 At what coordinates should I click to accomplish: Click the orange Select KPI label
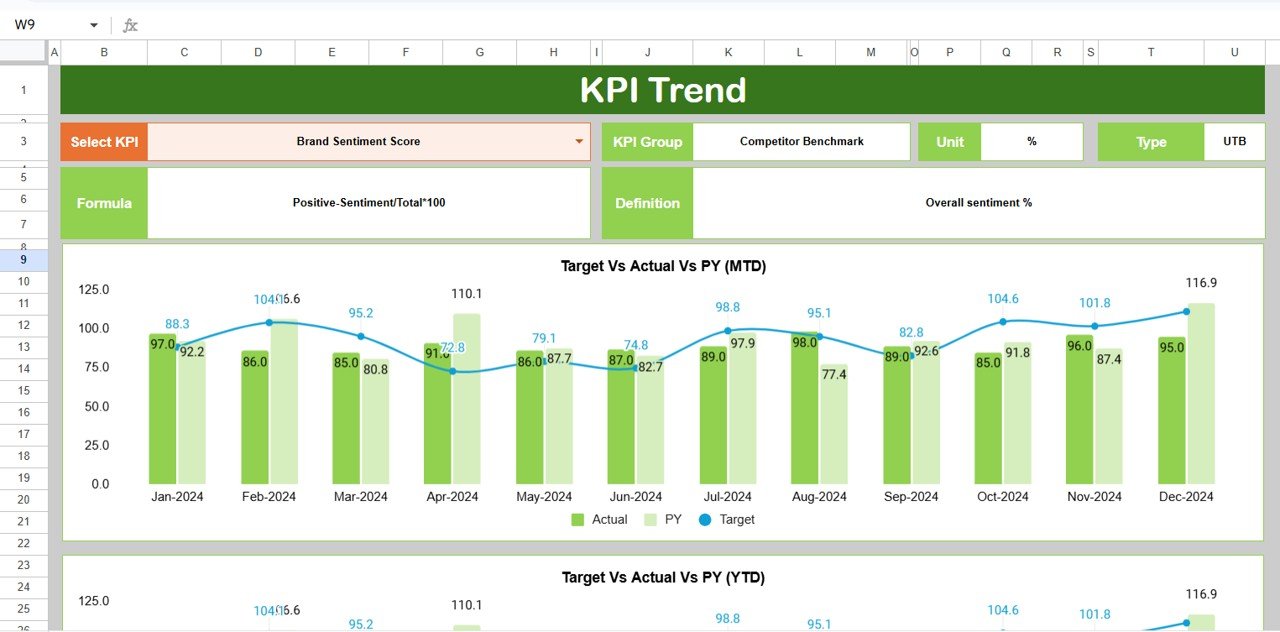[x=103, y=141]
